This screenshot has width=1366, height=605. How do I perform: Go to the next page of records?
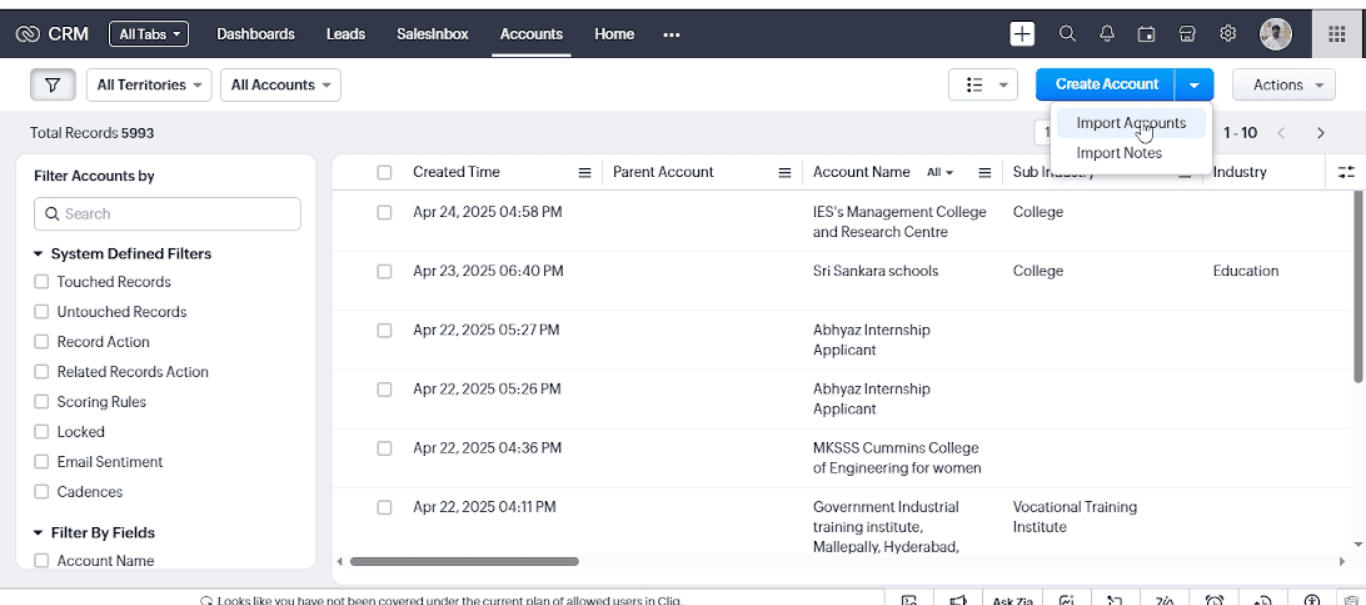pos(1321,133)
